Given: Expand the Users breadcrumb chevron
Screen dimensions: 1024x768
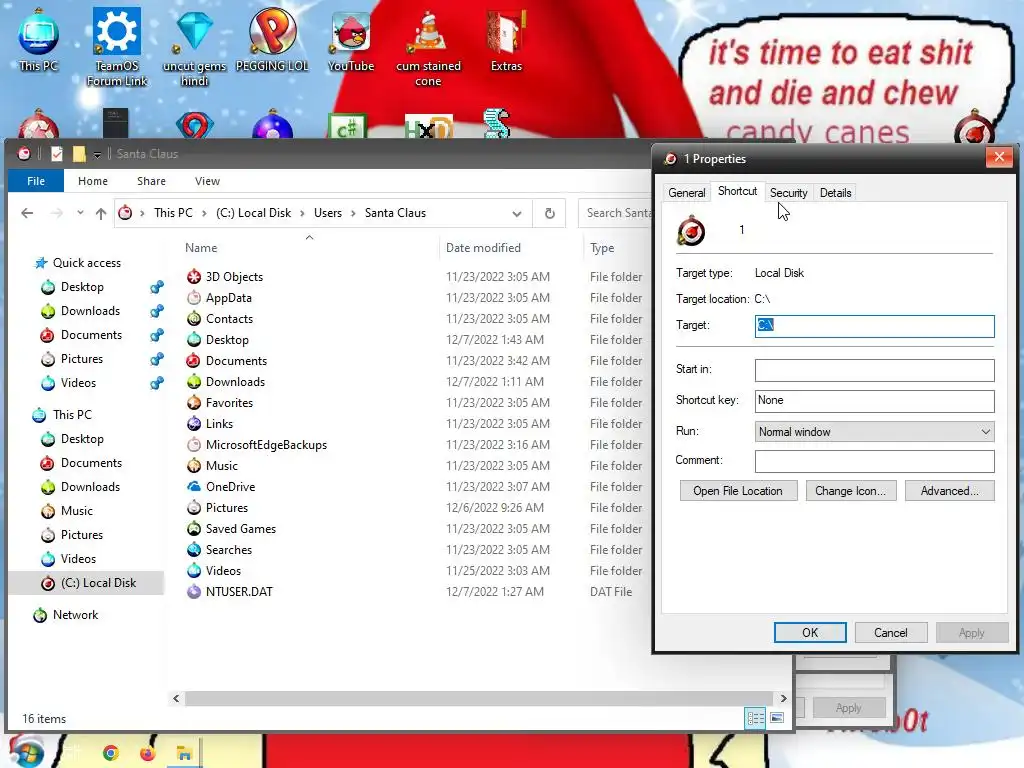Looking at the screenshot, I should [x=353, y=214].
